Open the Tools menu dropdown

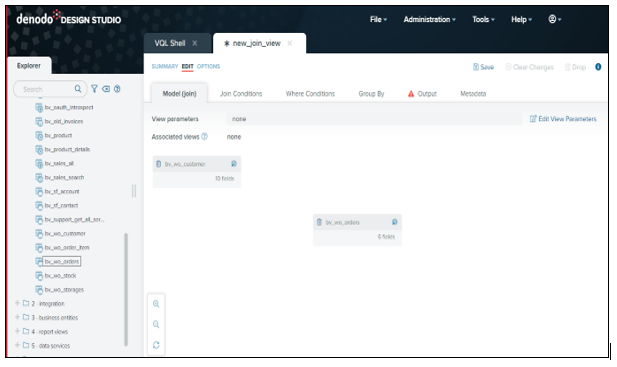[484, 19]
